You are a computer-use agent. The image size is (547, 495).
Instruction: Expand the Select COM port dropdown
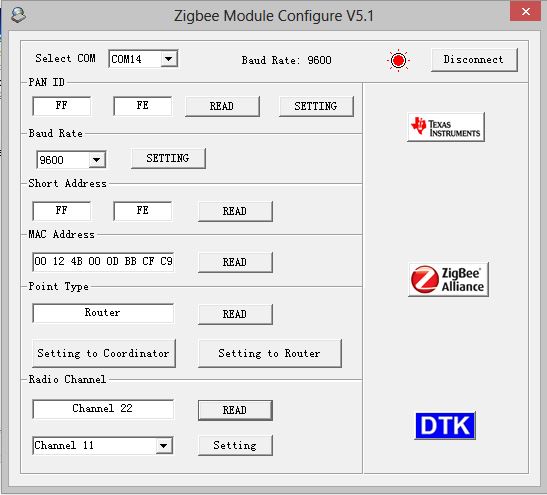coord(169,59)
